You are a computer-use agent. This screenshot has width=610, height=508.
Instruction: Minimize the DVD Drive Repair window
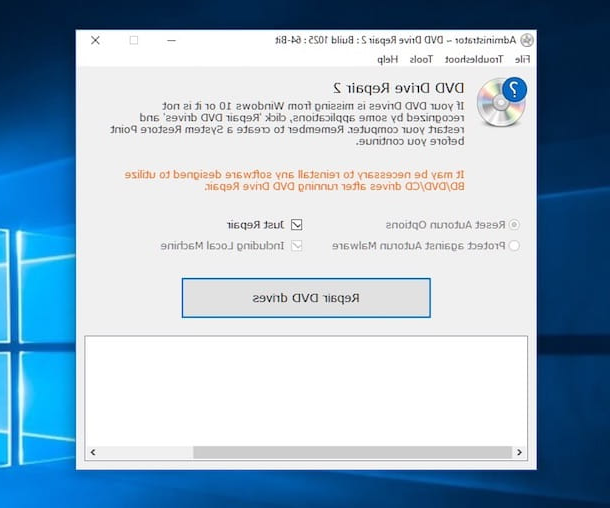(x=172, y=40)
